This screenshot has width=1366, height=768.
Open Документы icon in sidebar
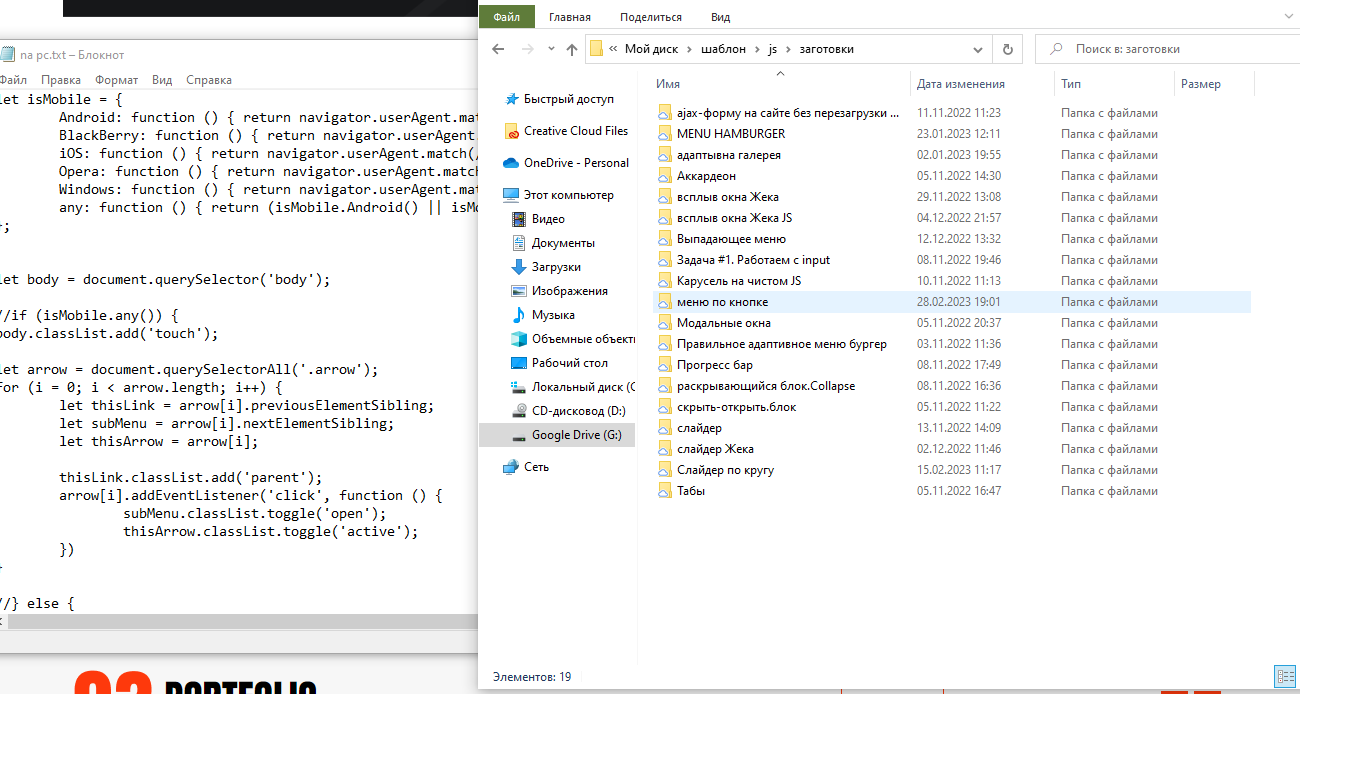coord(519,243)
